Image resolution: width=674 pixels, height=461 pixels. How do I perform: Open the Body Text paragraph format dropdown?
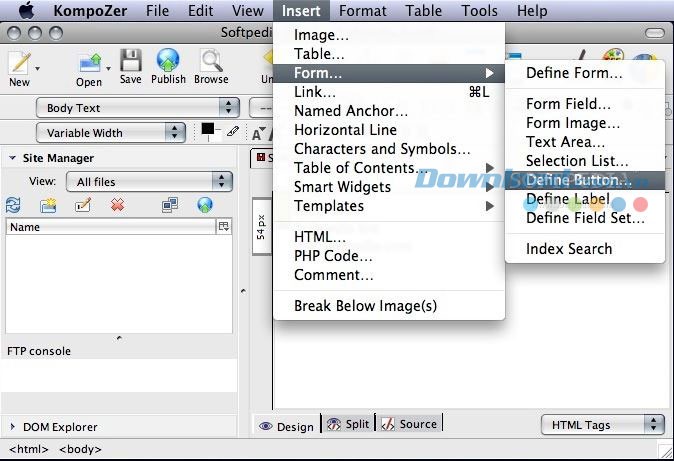coord(138,108)
